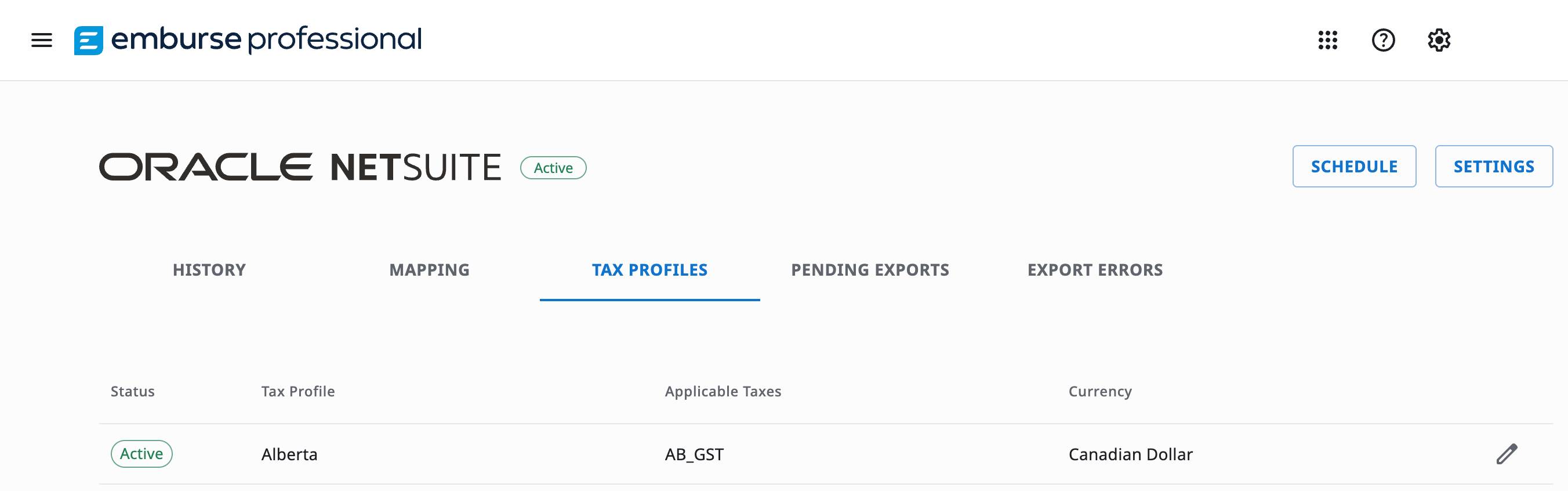This screenshot has width=1568, height=491.
Task: Select the Tax Profiles tab
Action: 649,270
